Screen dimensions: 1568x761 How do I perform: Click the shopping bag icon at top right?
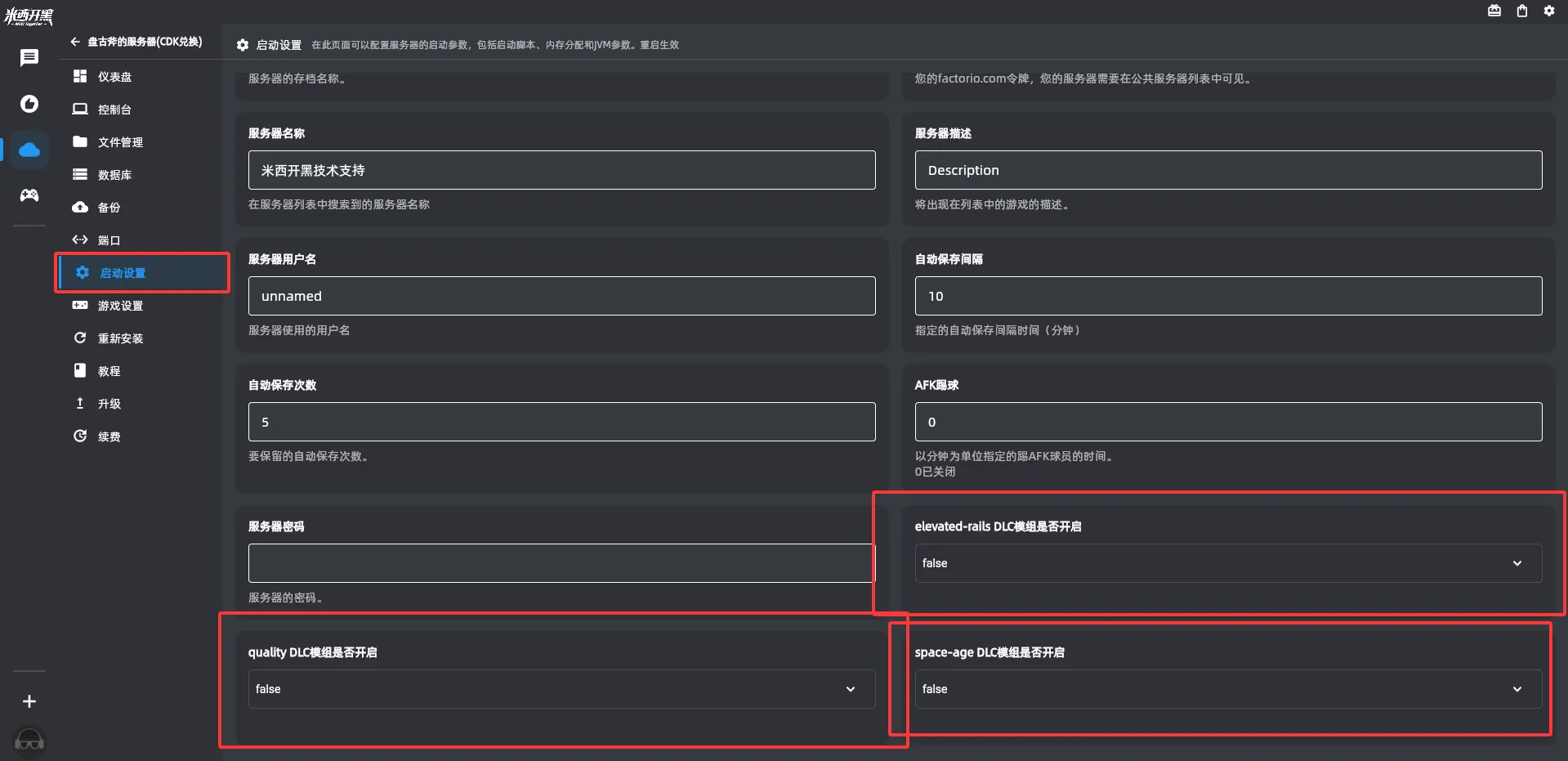pos(1521,11)
